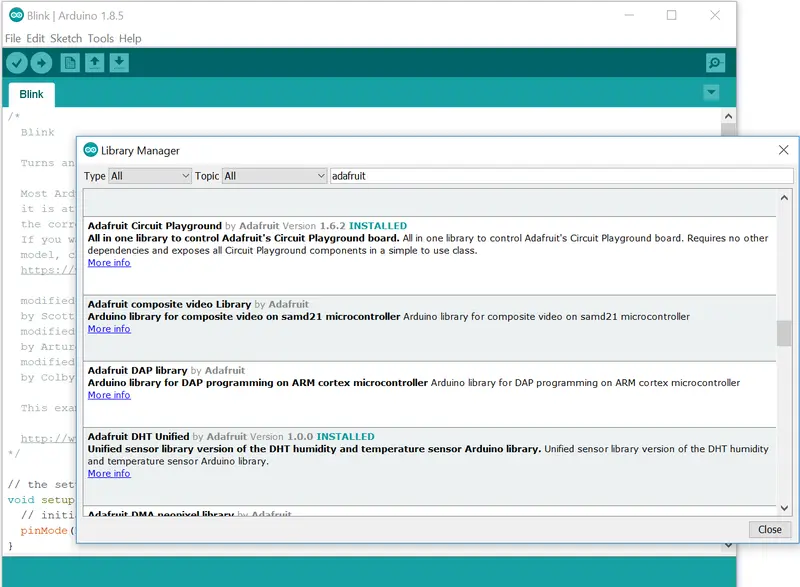The width and height of the screenshot is (800, 587).
Task: Click the Verify sketch checkmark icon
Action: tap(17, 63)
